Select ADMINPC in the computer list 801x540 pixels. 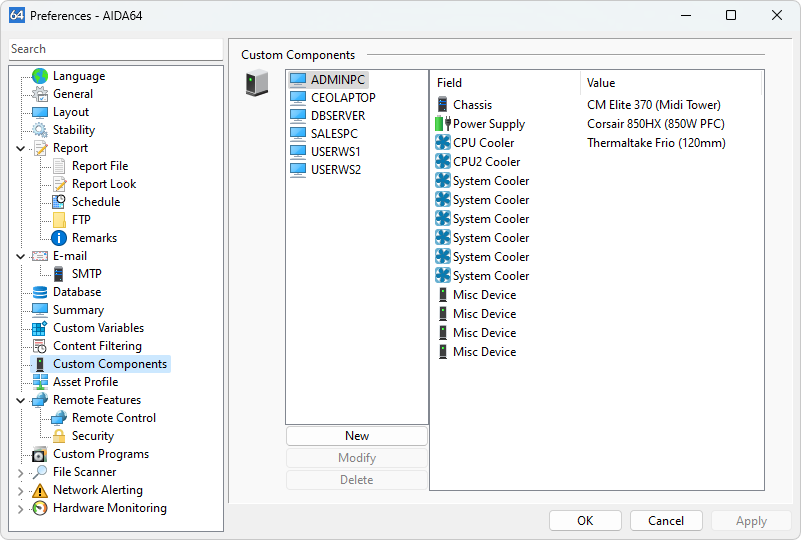(x=338, y=80)
